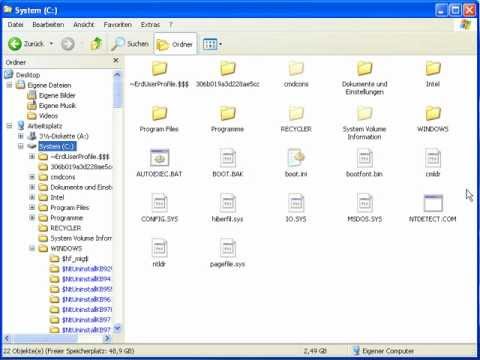The height and width of the screenshot is (360, 480).
Task: Click Eigener Computer in status bar
Action: 383,351
